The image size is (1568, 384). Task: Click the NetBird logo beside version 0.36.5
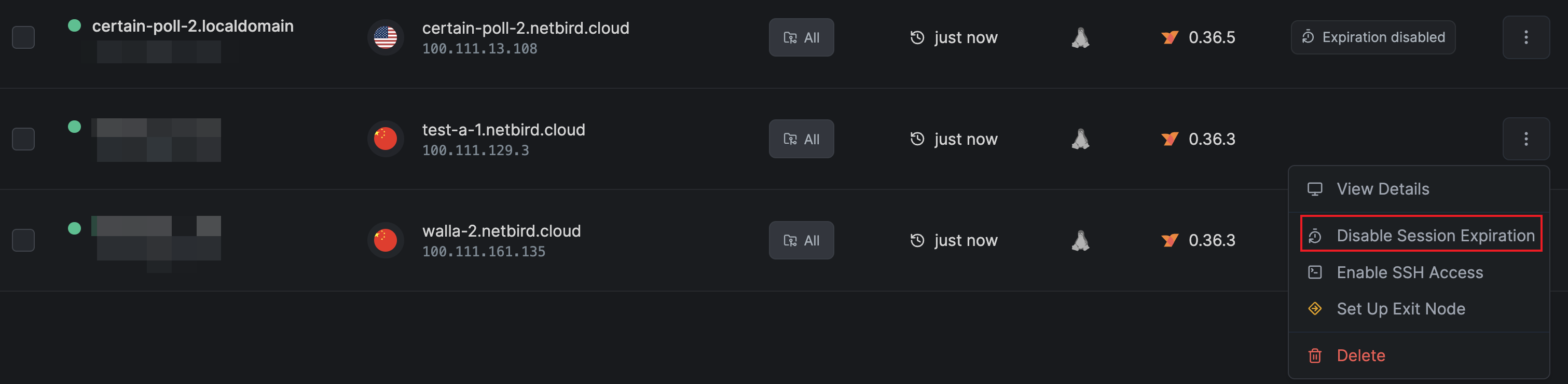point(1168,38)
